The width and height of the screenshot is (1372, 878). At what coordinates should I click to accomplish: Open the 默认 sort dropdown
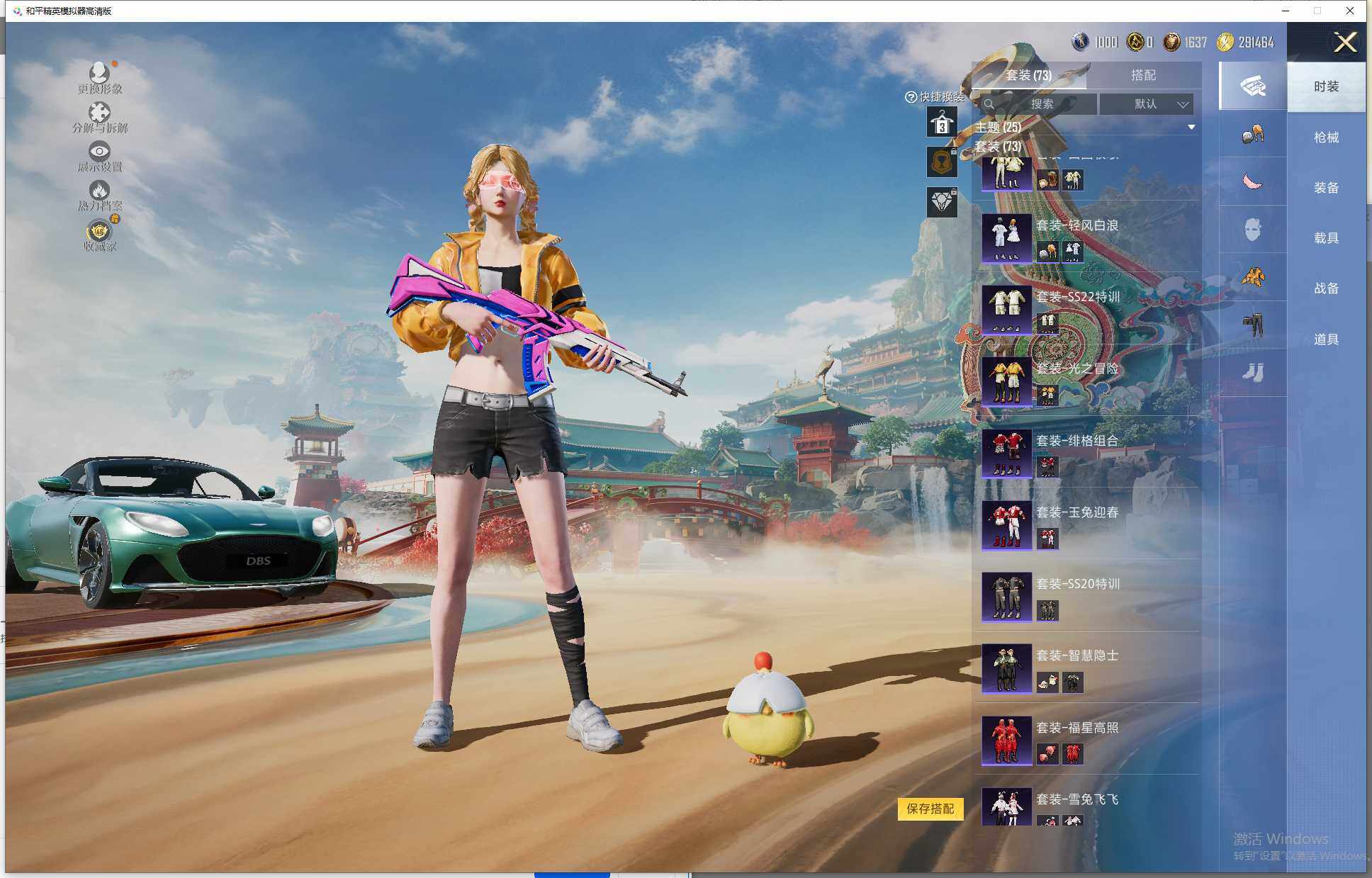[x=1147, y=104]
